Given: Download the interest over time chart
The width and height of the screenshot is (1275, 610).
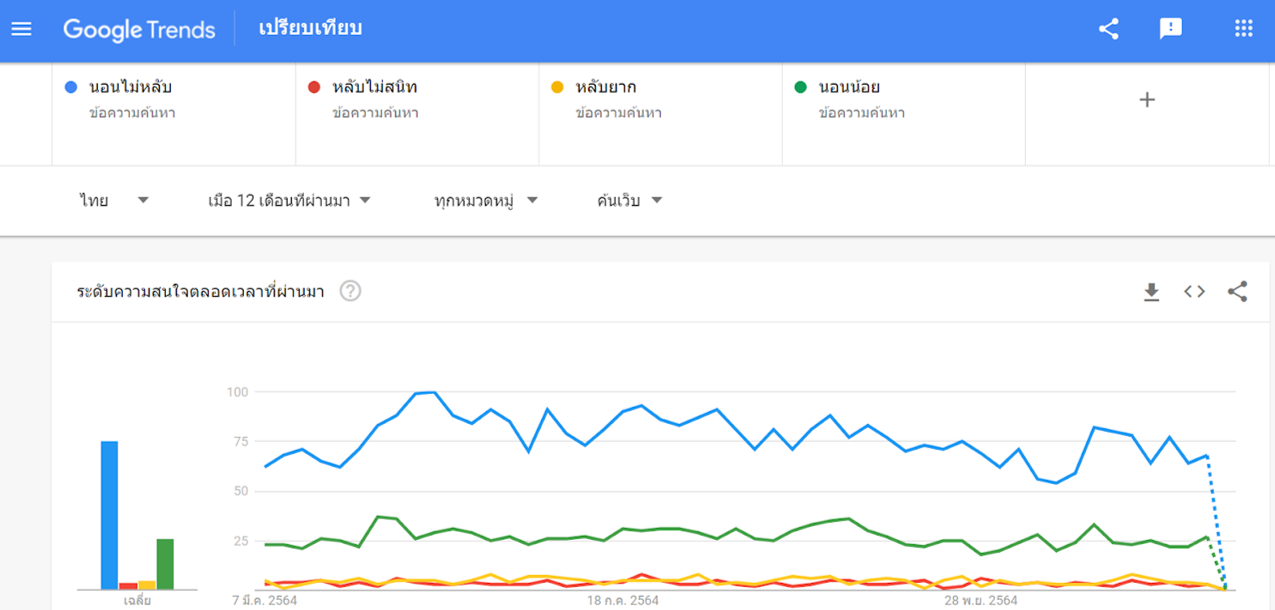Looking at the screenshot, I should tap(1151, 292).
